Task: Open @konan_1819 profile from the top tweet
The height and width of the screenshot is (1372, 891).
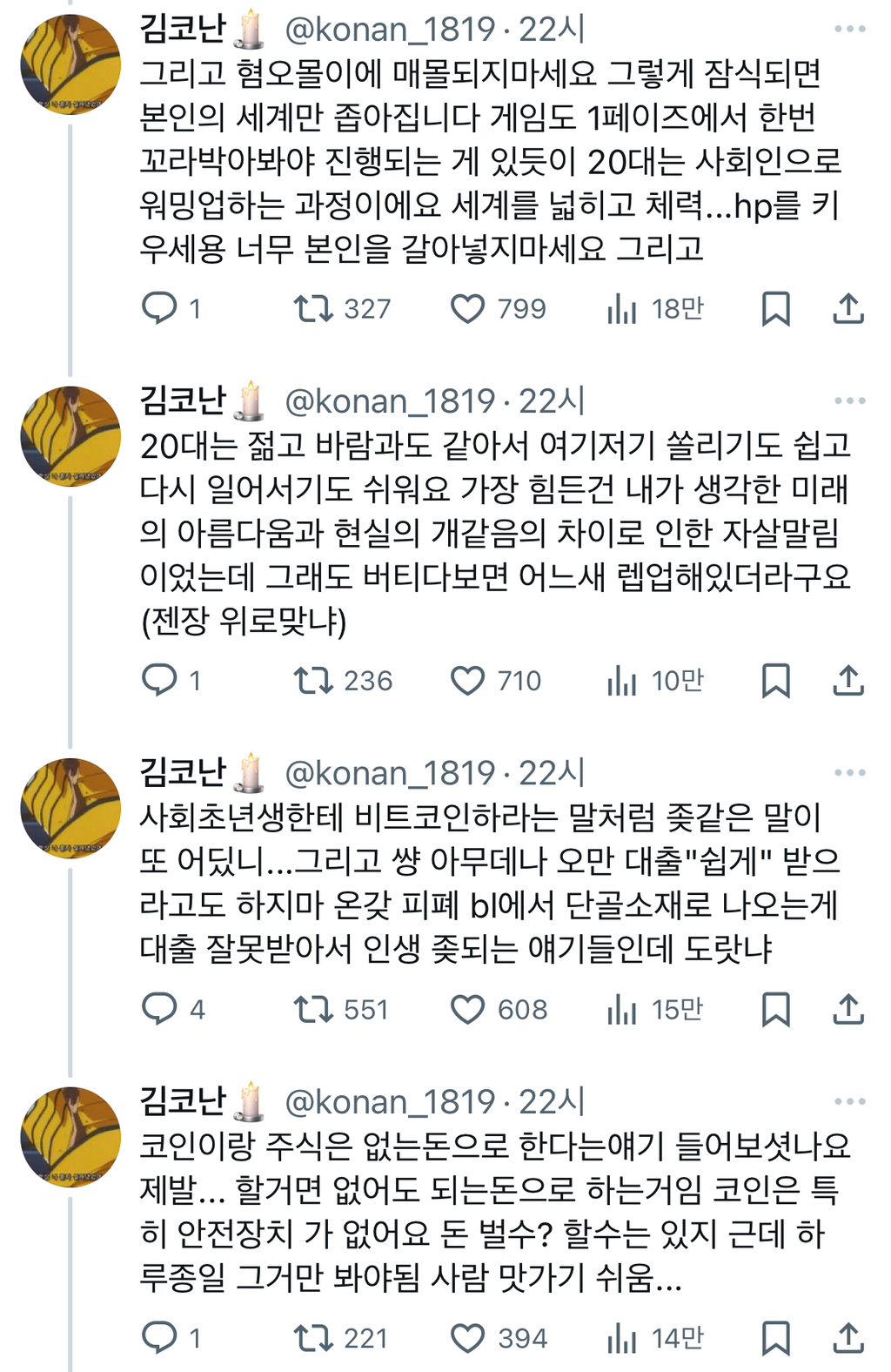Action: (x=385, y=27)
